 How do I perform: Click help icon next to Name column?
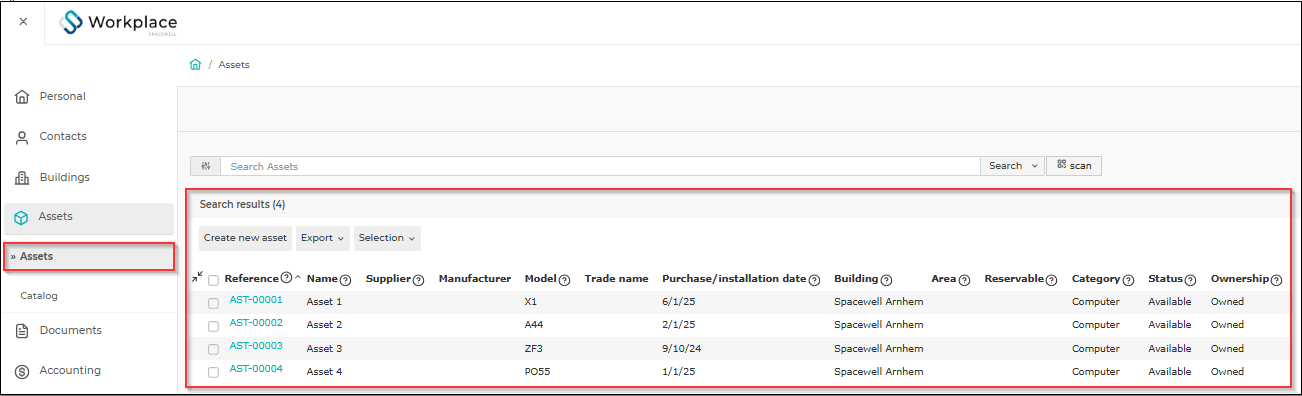(346, 280)
